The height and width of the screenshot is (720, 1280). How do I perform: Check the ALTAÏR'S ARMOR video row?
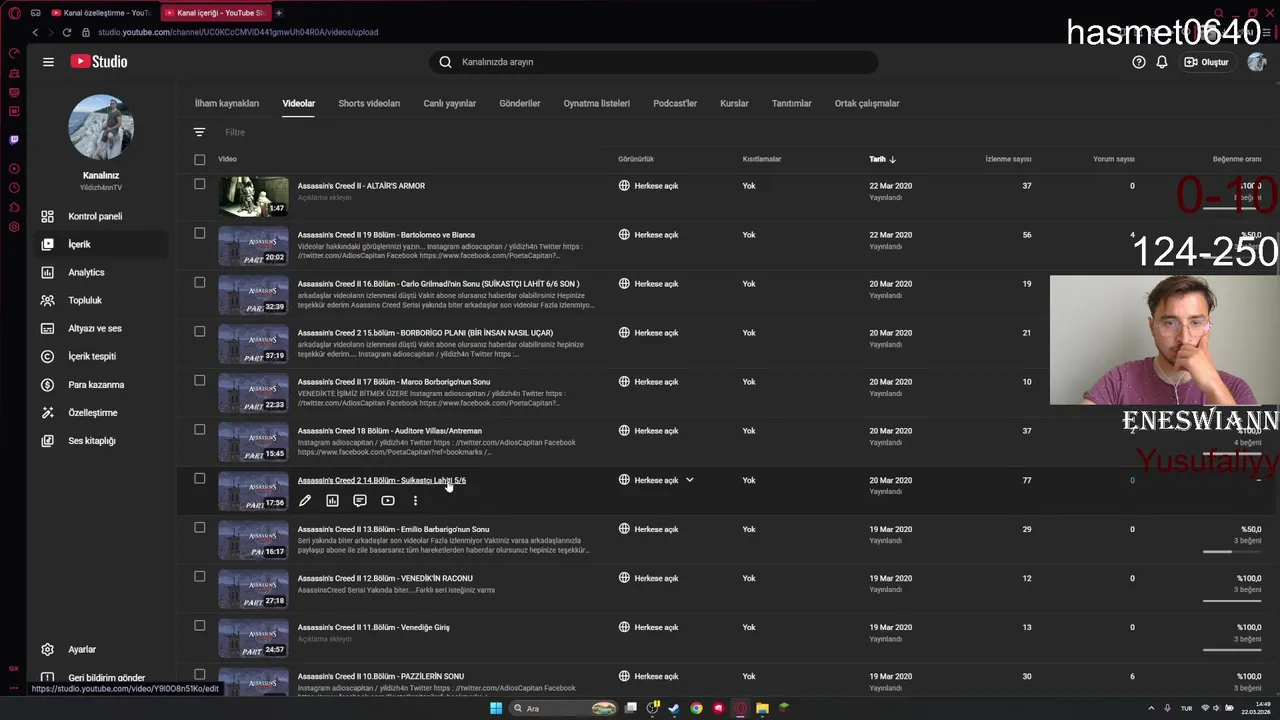point(200,184)
